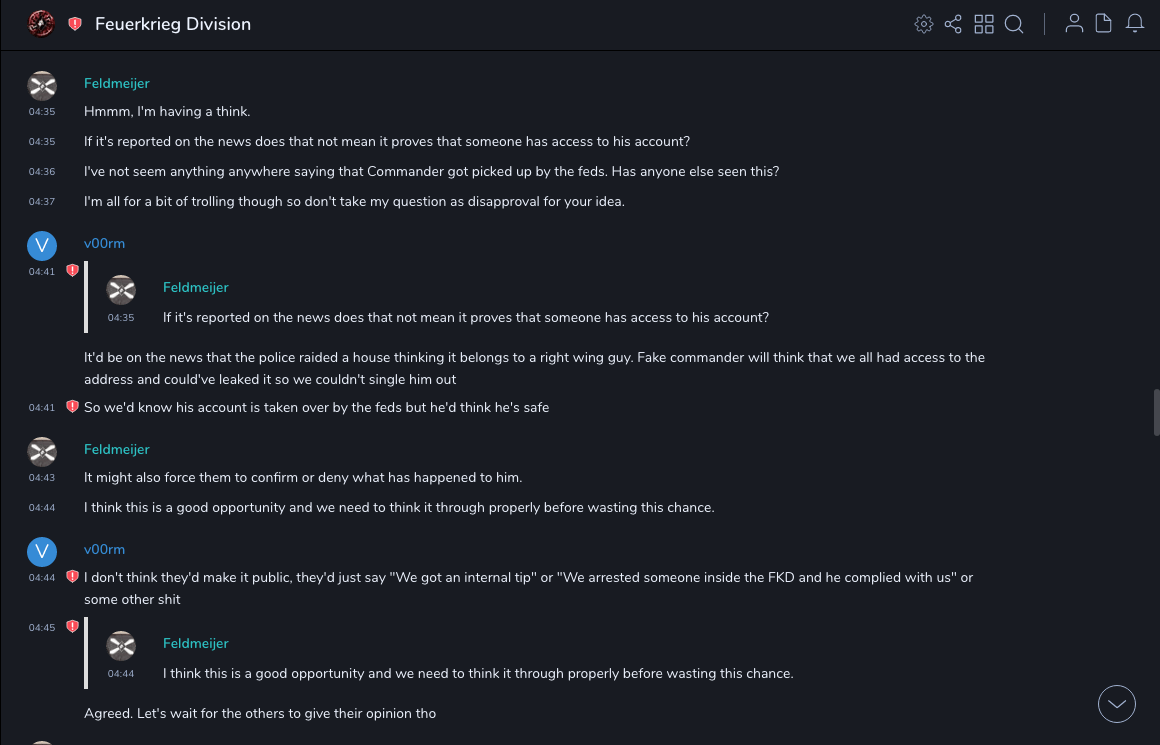The image size is (1160, 745).
Task: Open the files document icon
Action: tap(1104, 24)
